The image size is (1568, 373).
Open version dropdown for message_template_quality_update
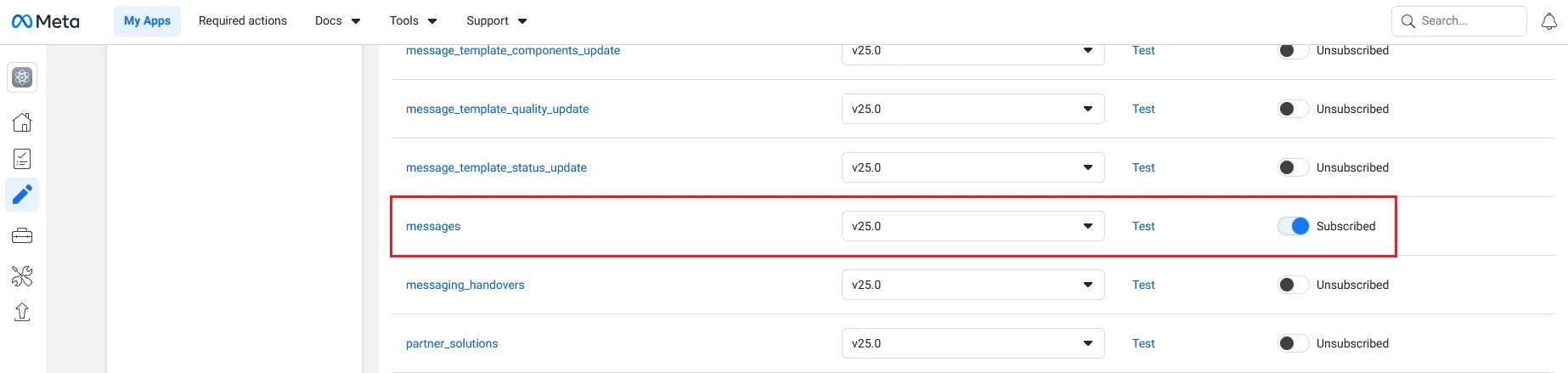[973, 109]
